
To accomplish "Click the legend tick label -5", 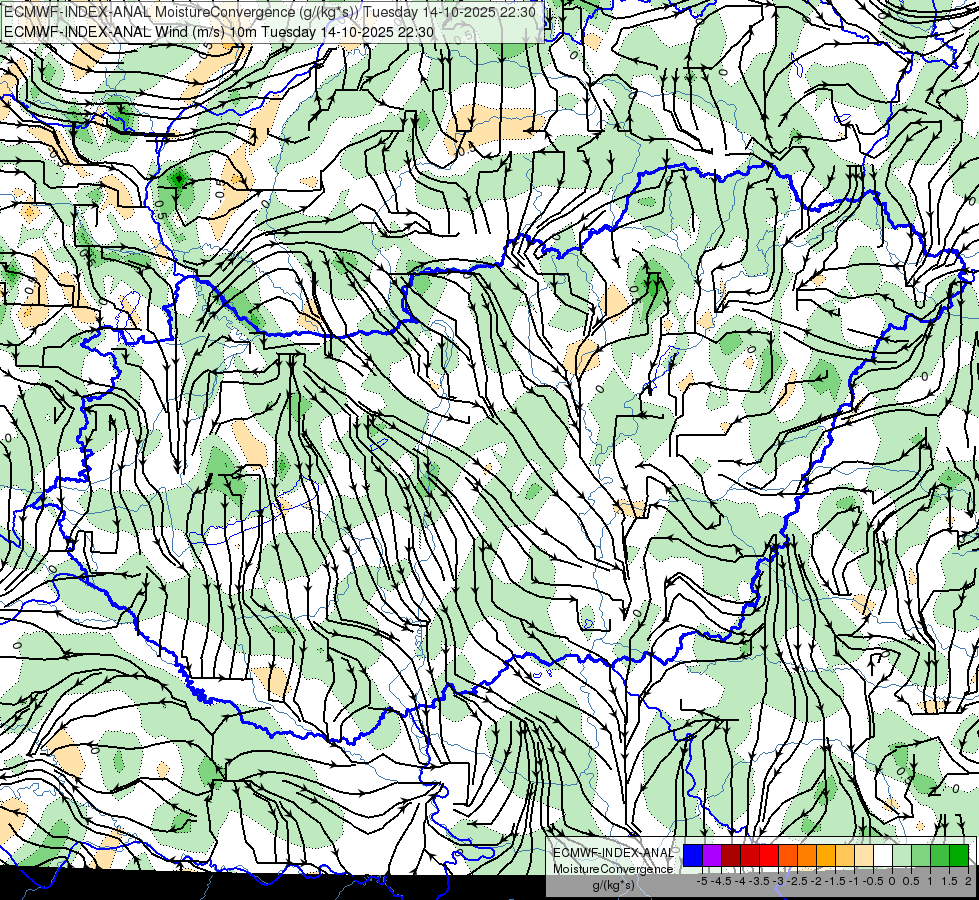I will coord(702,881).
